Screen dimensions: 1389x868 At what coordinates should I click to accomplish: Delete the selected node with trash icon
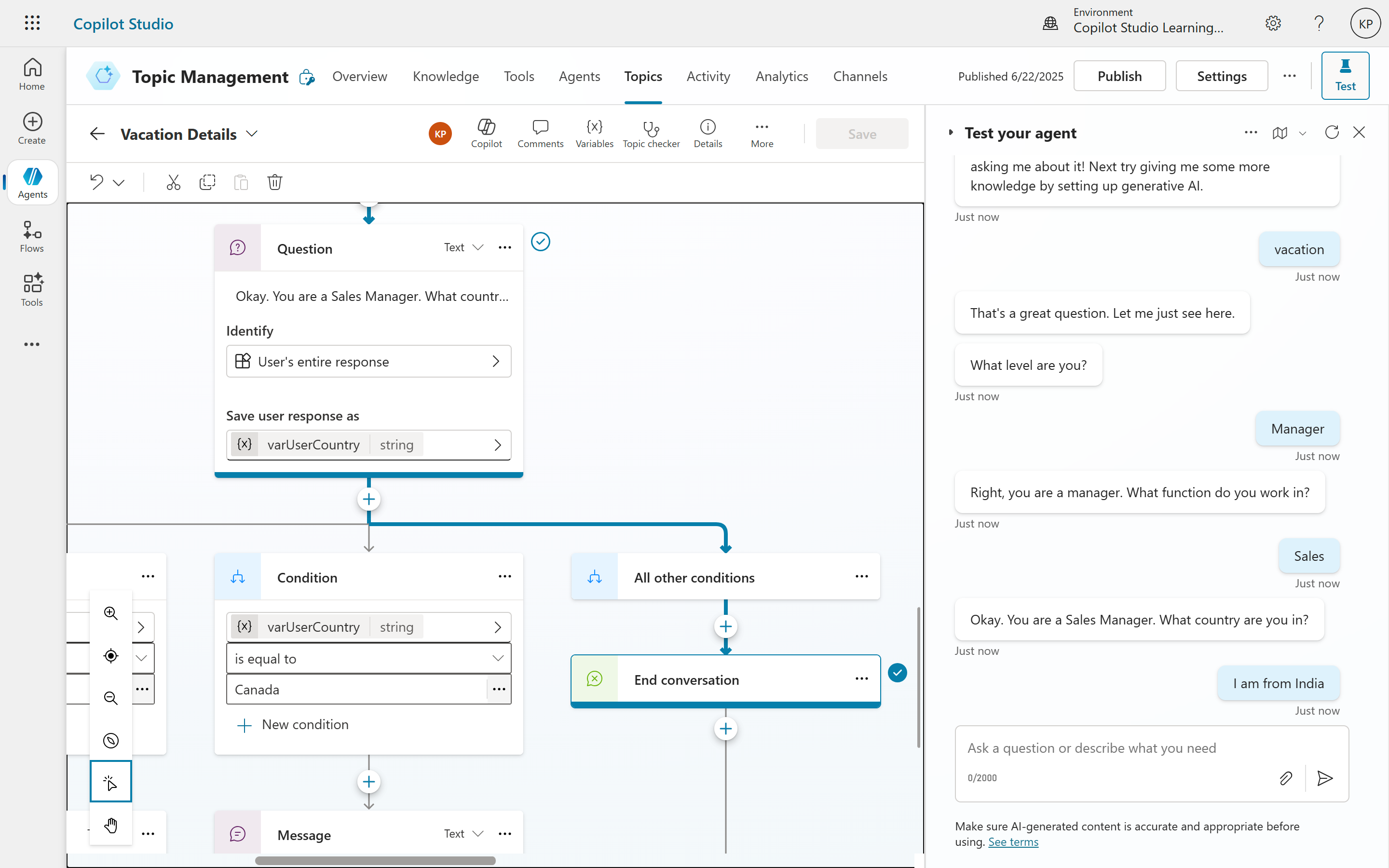[274, 183]
